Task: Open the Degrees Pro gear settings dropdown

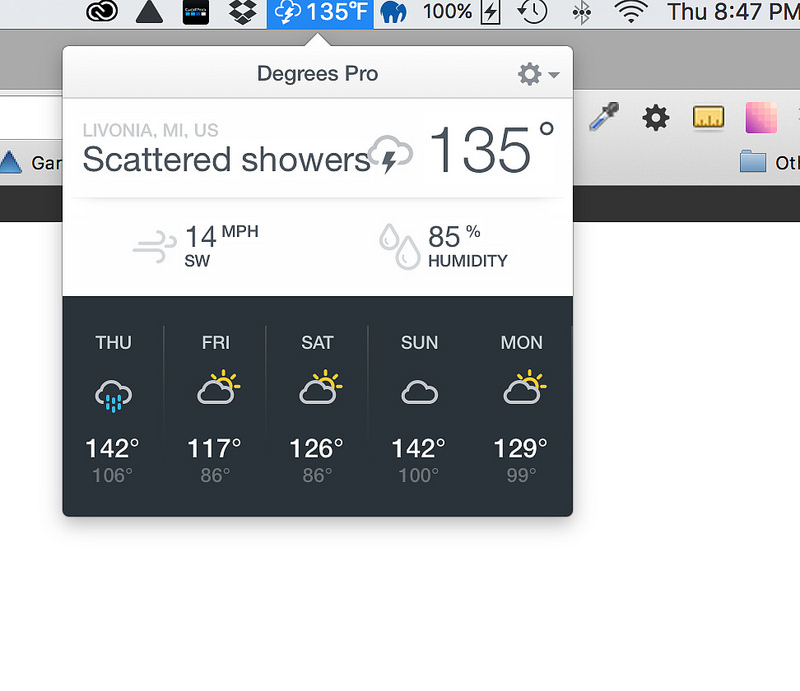Action: [x=538, y=74]
